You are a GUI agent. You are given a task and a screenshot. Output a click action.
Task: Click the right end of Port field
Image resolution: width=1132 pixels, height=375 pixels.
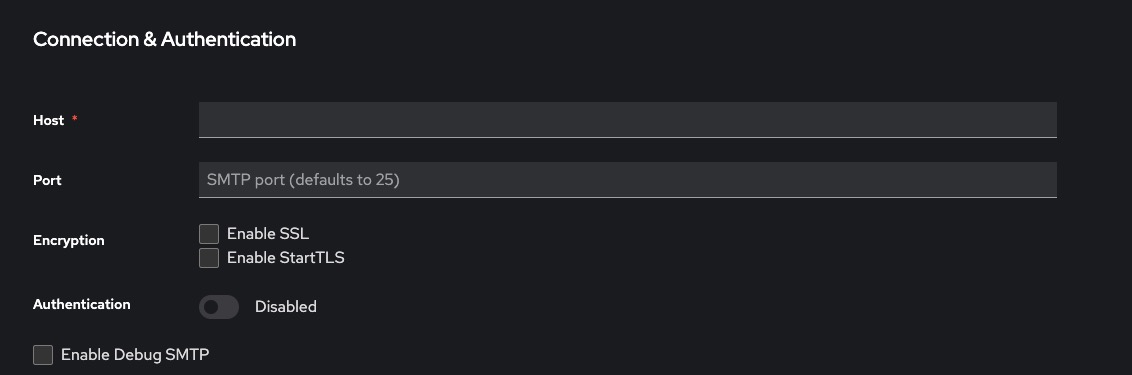coord(1040,180)
